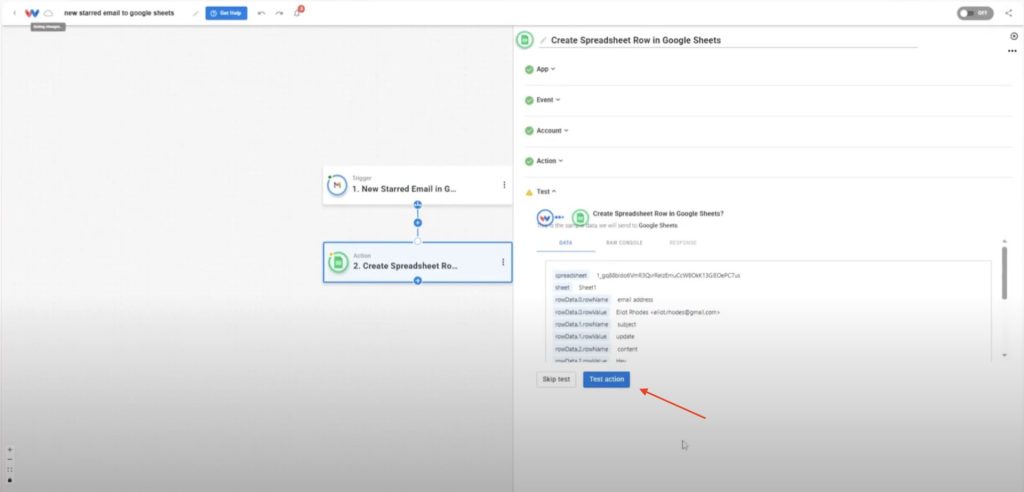The image size is (1024, 492).
Task: Click the 'Sheet1' value
Action: pos(588,287)
